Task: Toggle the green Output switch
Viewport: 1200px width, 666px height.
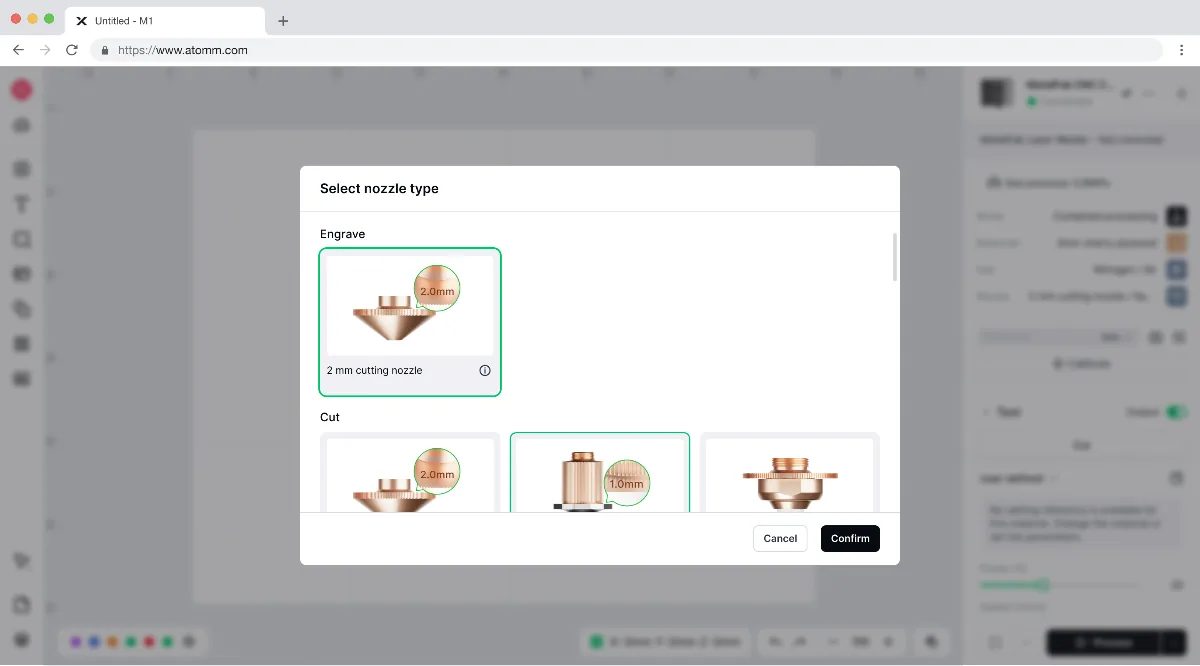Action: pos(1176,412)
